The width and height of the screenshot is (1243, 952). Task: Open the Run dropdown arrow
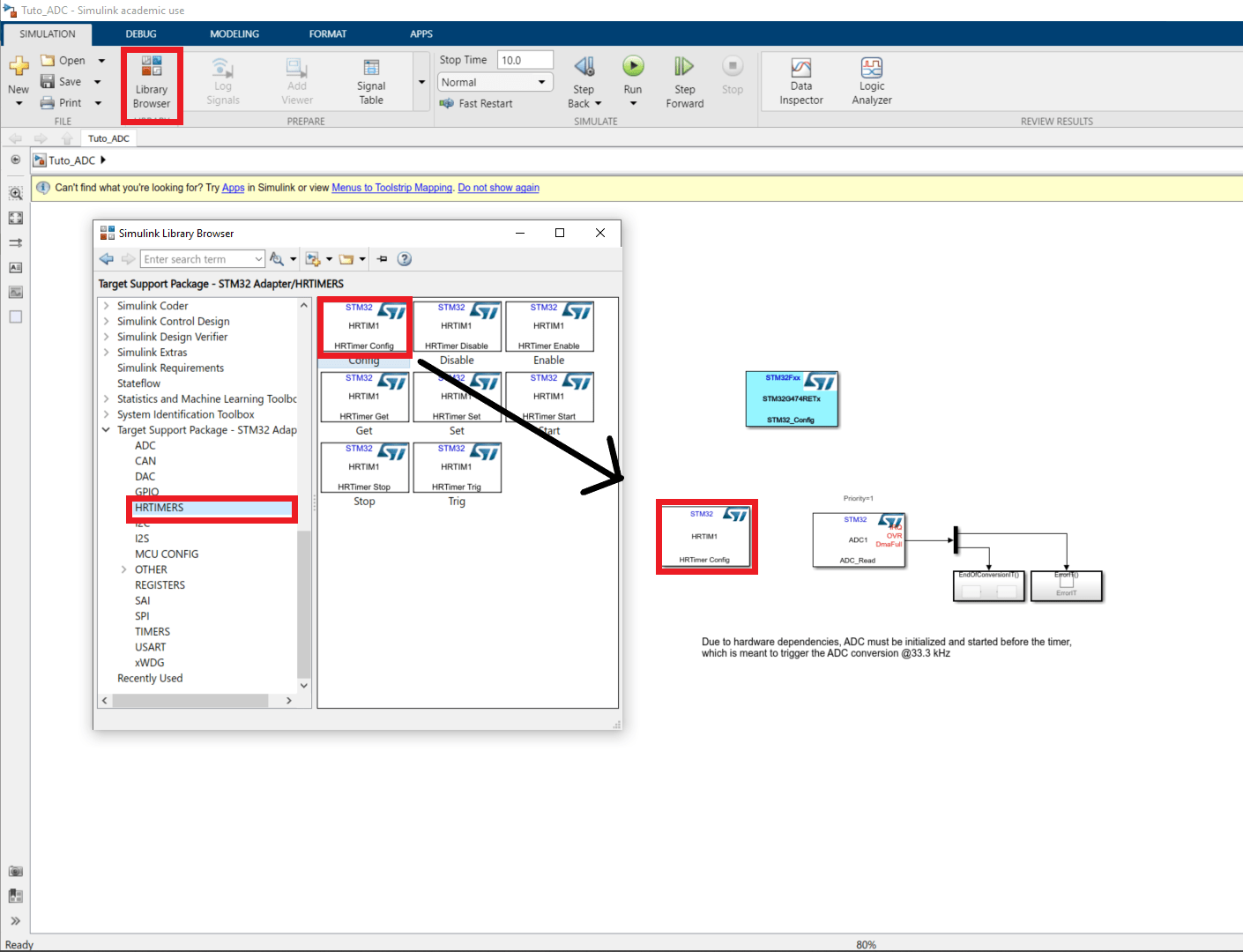click(x=633, y=104)
